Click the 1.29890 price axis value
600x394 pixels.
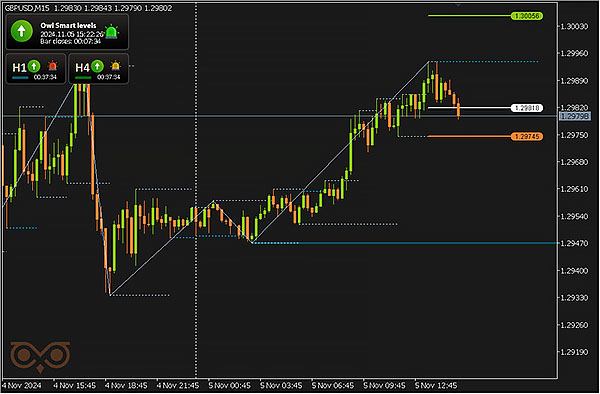coord(574,81)
